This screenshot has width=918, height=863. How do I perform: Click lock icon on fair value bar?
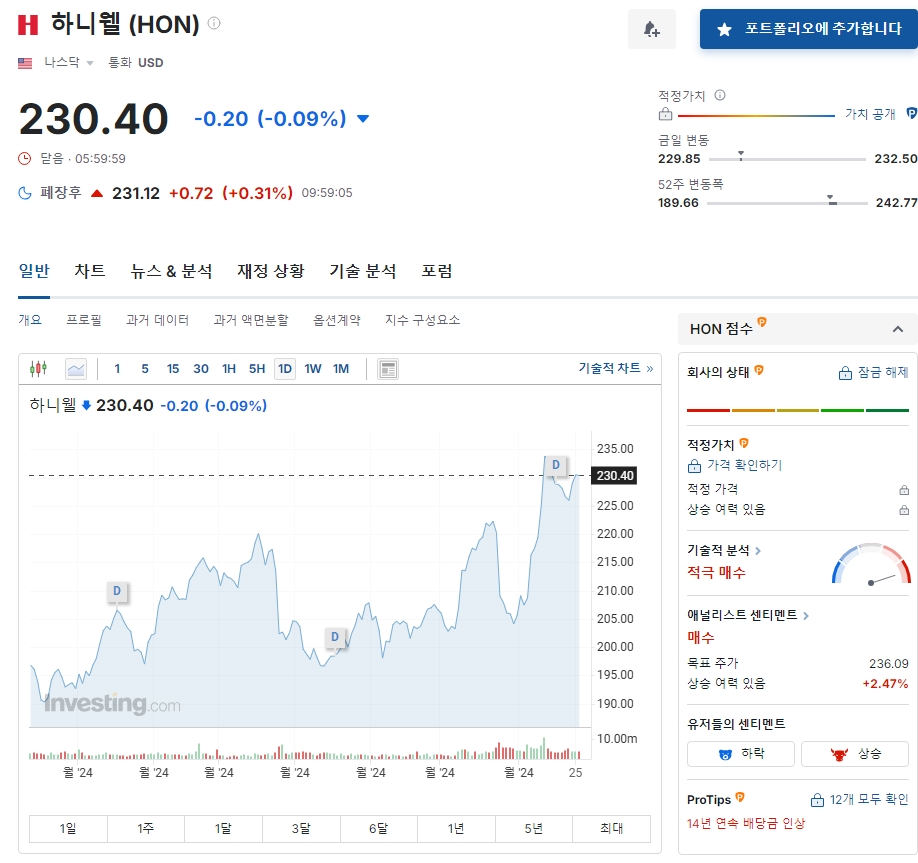pos(666,114)
